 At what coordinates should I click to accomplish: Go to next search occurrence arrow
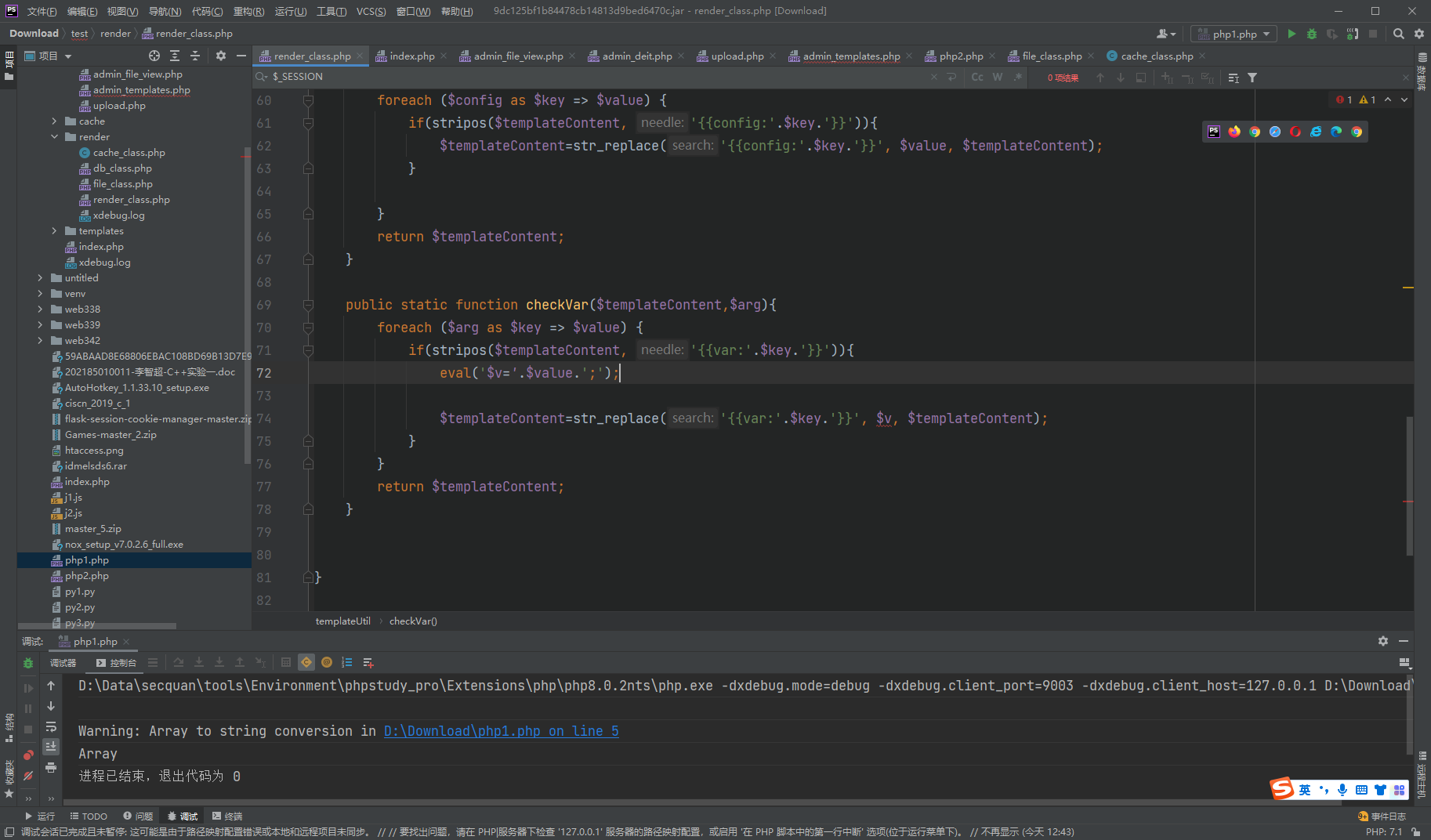1121,78
